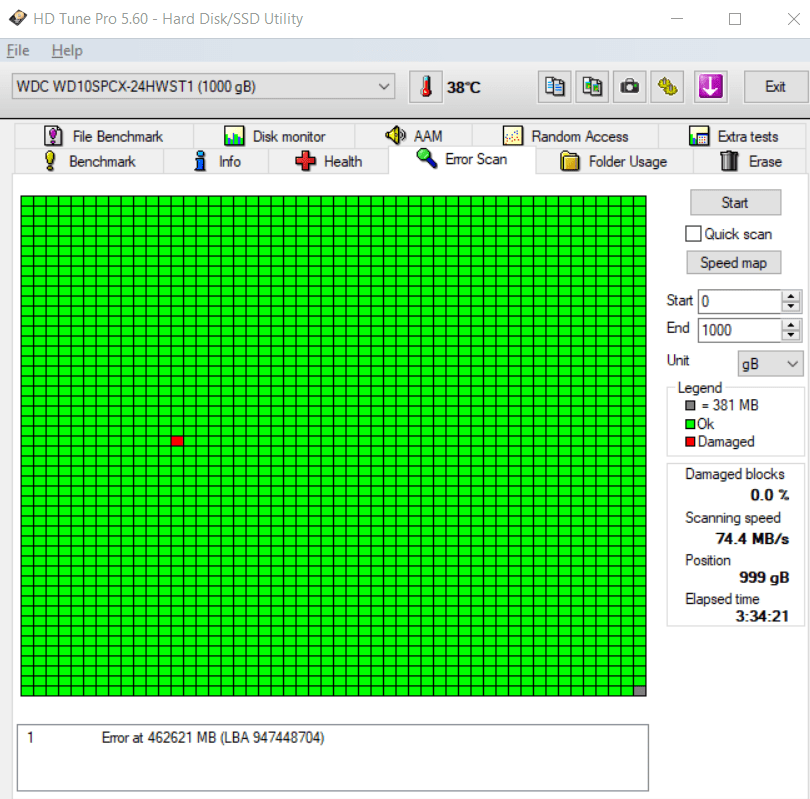Increment the End value stepper

tap(791, 325)
